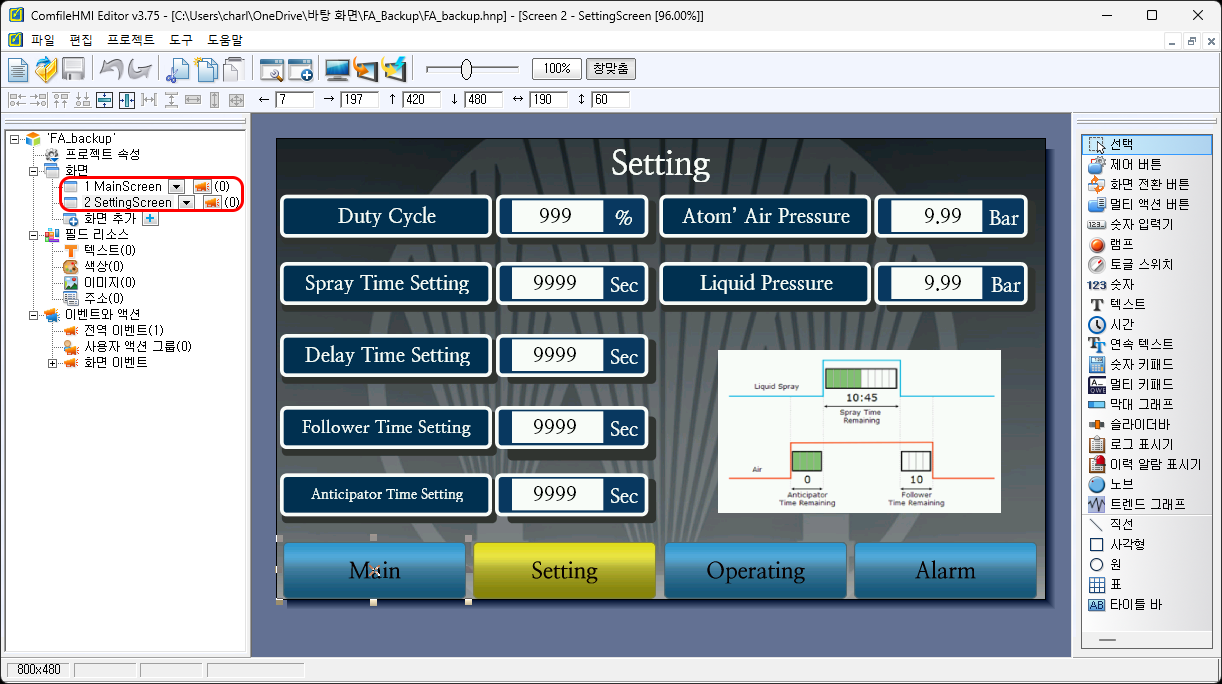Collapse the 이벤트와 액션 node
Viewport: 1222px width, 684px height.
click(x=32, y=315)
